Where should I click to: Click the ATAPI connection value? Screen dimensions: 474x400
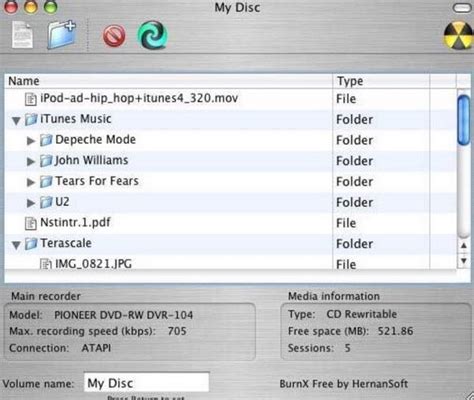pyautogui.click(x=96, y=348)
